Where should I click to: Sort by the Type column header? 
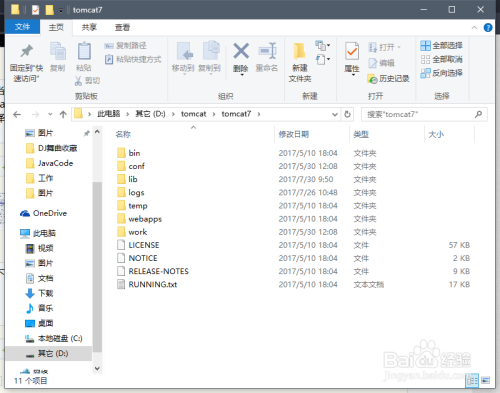pyautogui.click(x=361, y=134)
